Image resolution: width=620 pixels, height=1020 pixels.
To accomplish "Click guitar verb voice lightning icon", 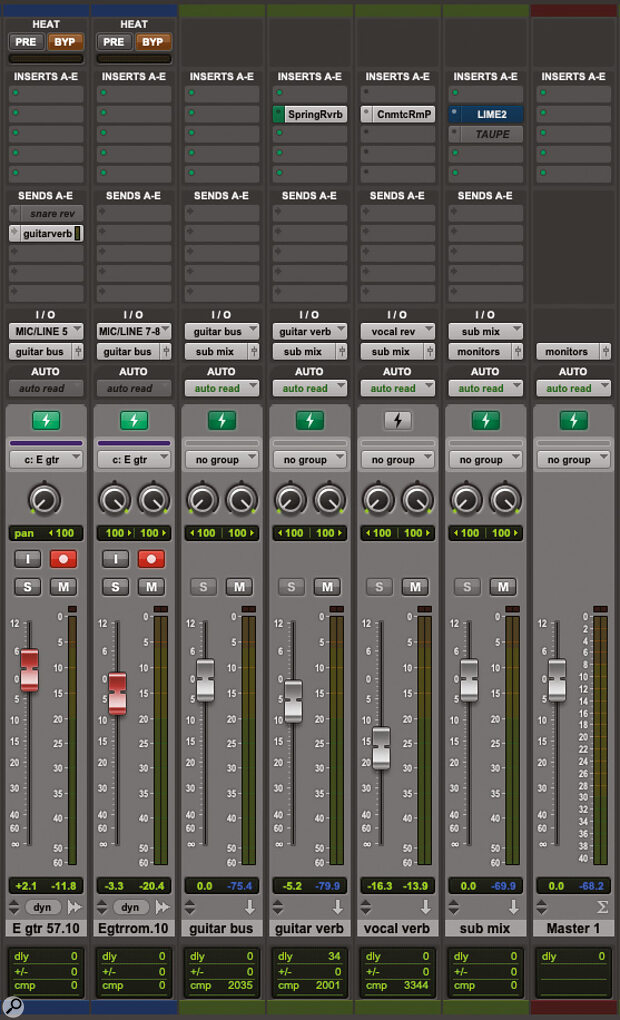I will (x=310, y=420).
